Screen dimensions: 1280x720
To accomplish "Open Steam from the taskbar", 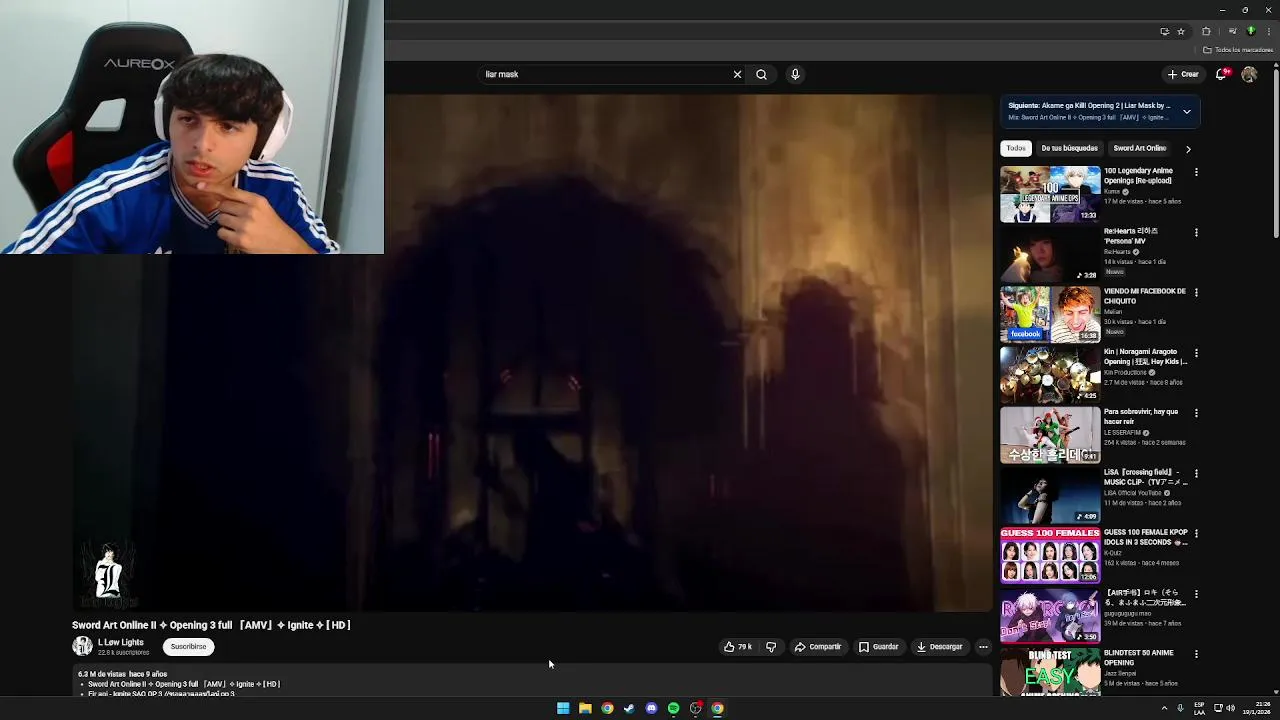I will [629, 708].
